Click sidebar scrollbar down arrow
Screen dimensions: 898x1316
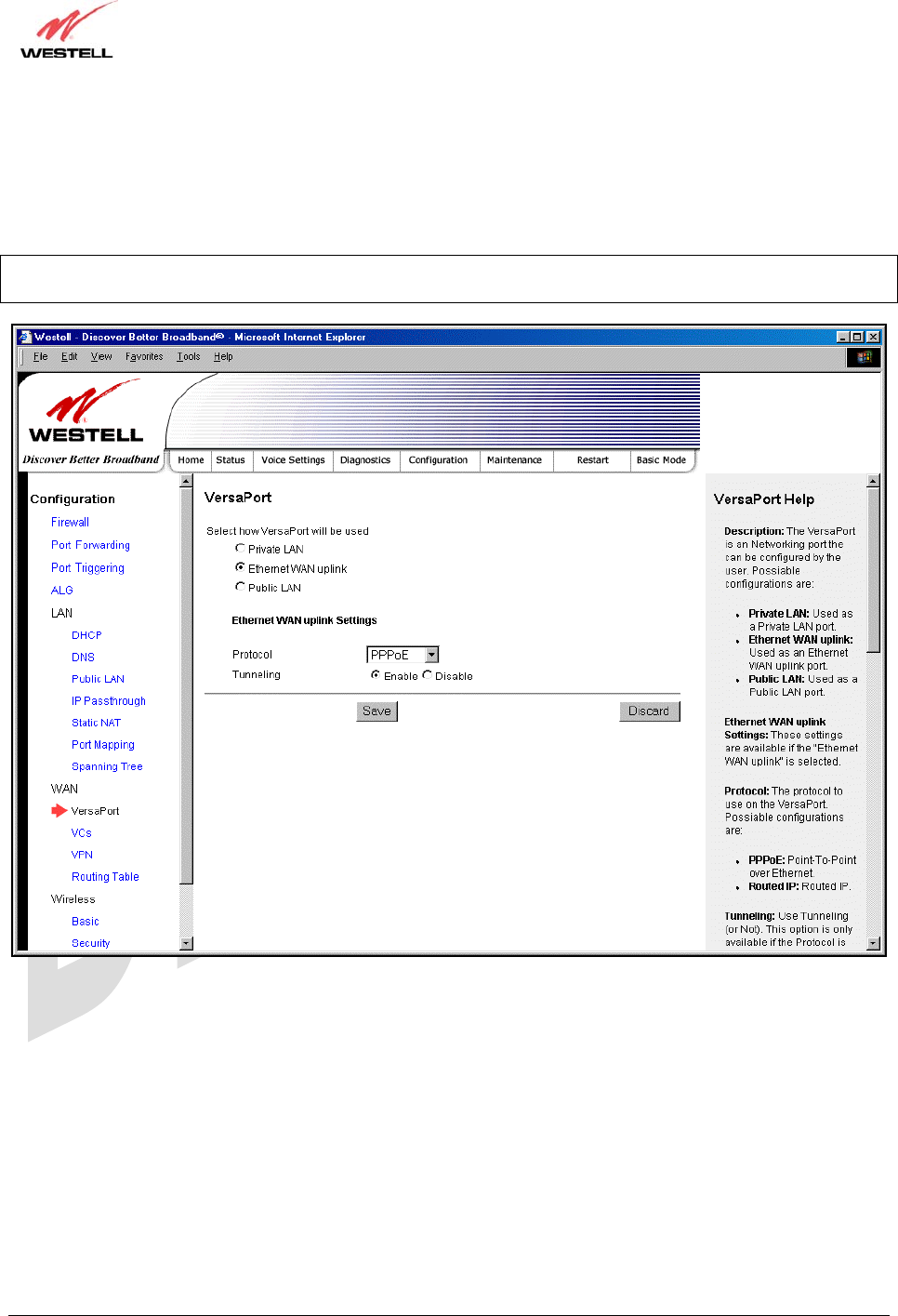tap(186, 943)
